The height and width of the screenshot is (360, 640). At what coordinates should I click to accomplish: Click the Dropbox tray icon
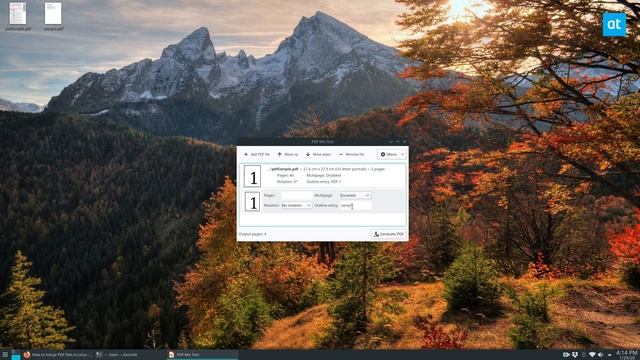[575, 355]
